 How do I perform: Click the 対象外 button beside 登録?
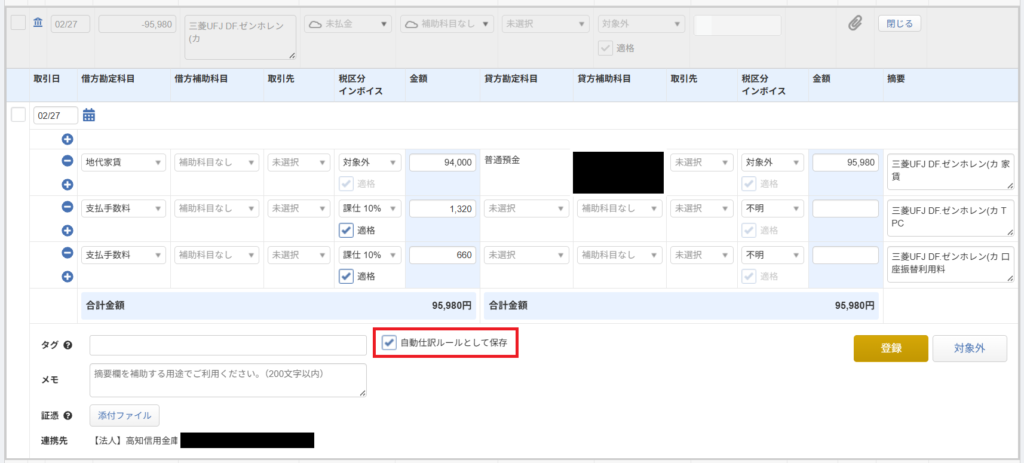coord(970,348)
